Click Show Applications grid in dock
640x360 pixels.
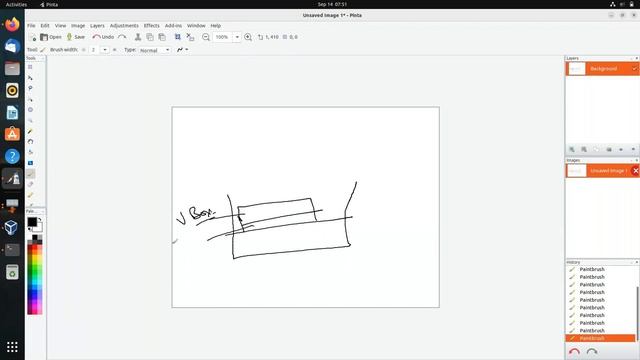point(12,347)
